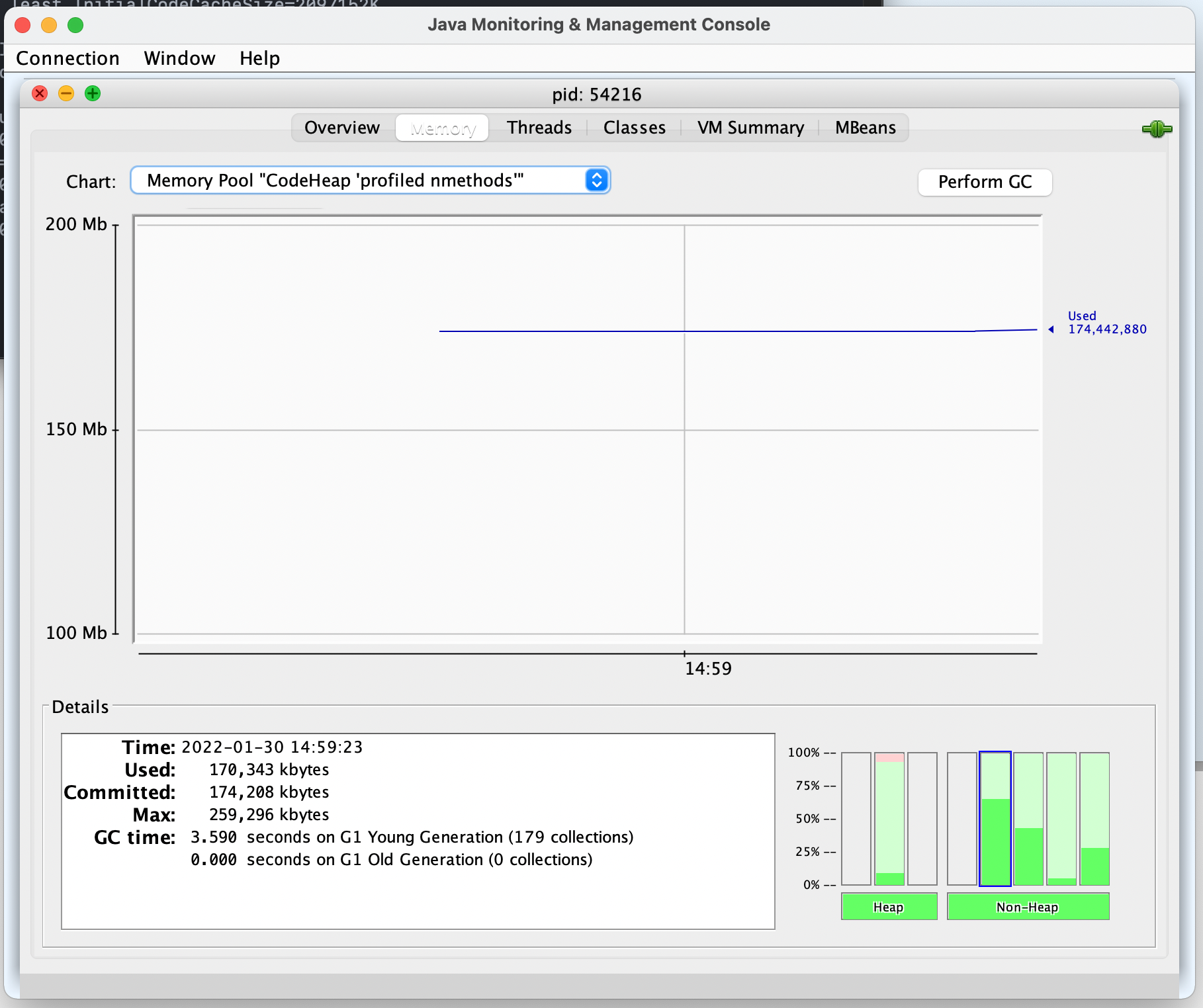The image size is (1203, 1008).
Task: Select the first empty Heap pool bar
Action: (856, 819)
